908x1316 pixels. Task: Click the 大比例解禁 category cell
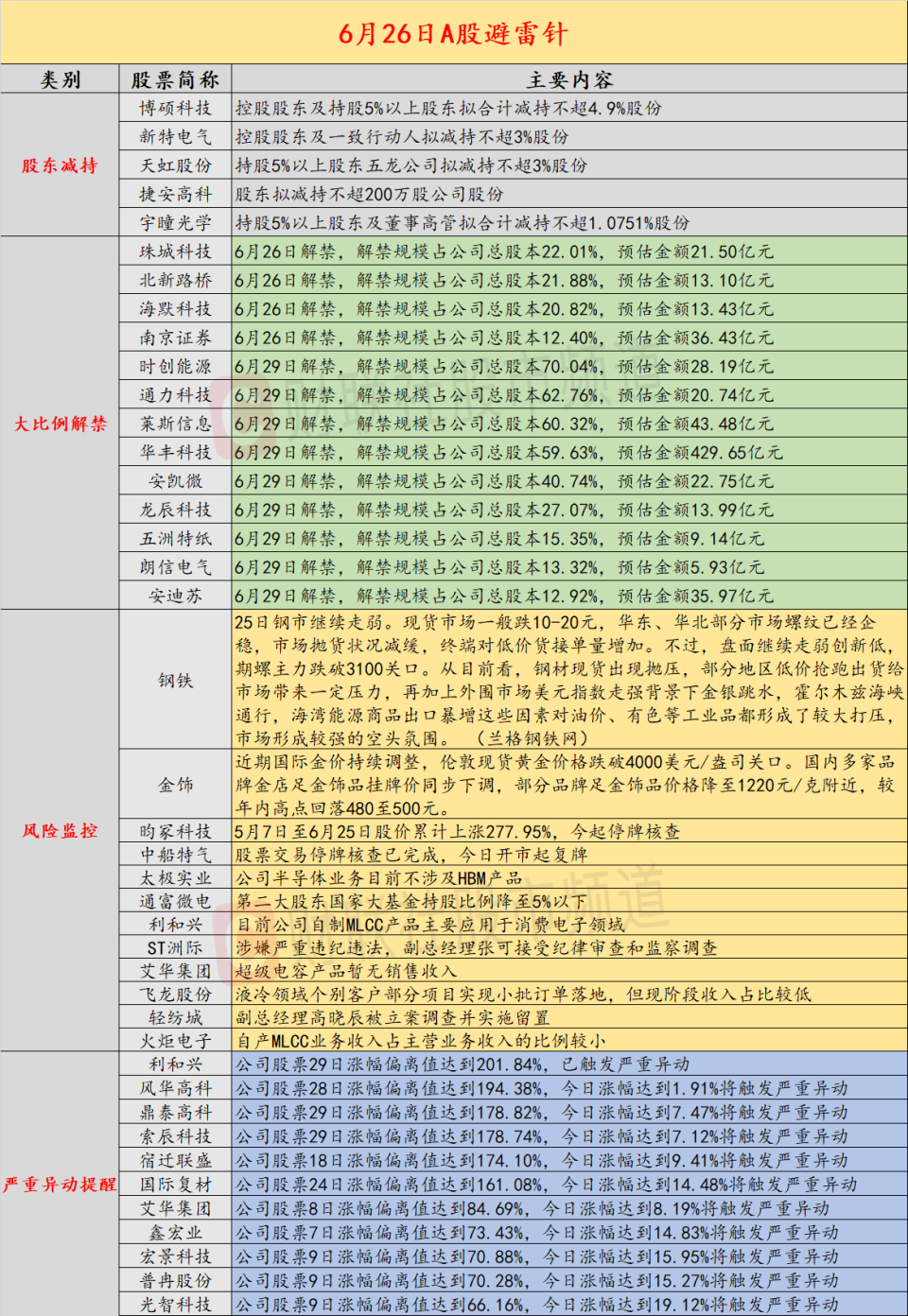click(61, 424)
